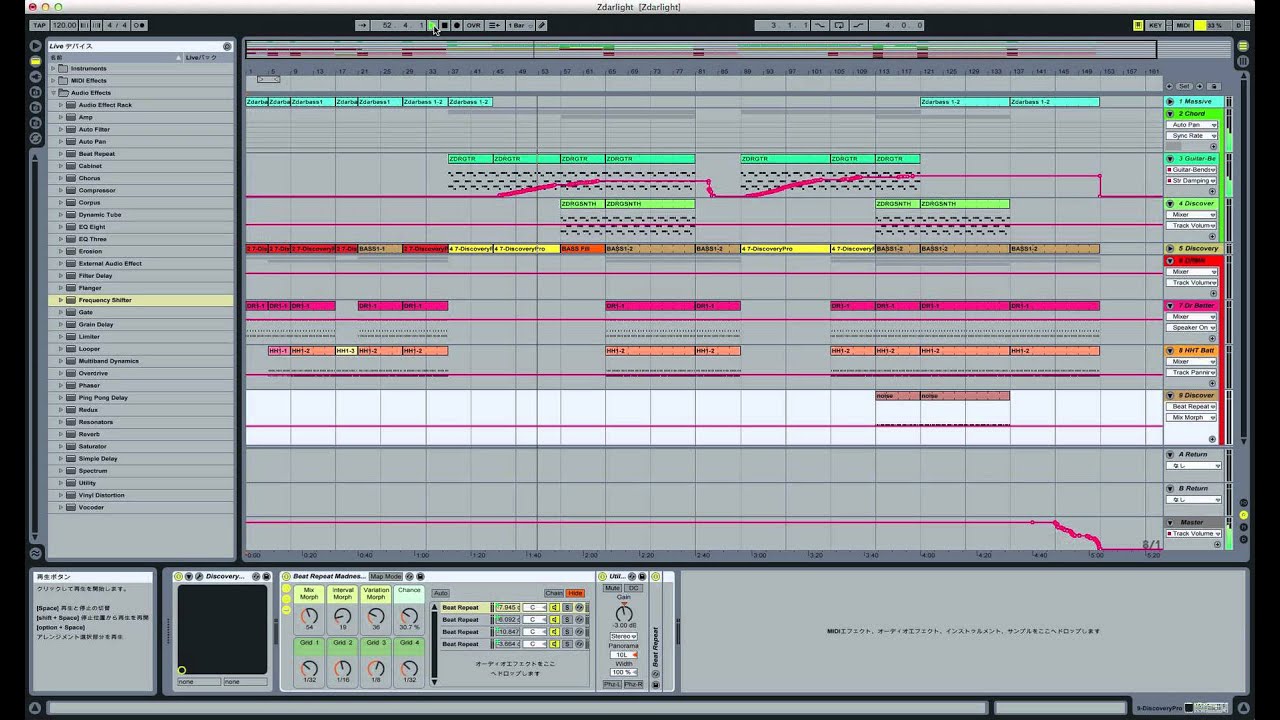Adjust the Chance macro knob

409,616
